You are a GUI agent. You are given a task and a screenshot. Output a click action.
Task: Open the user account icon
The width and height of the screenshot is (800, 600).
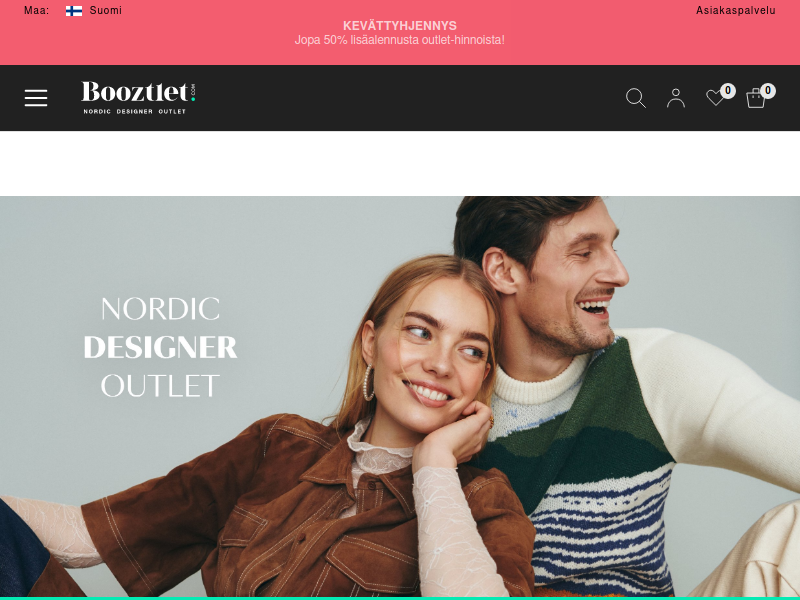click(676, 98)
